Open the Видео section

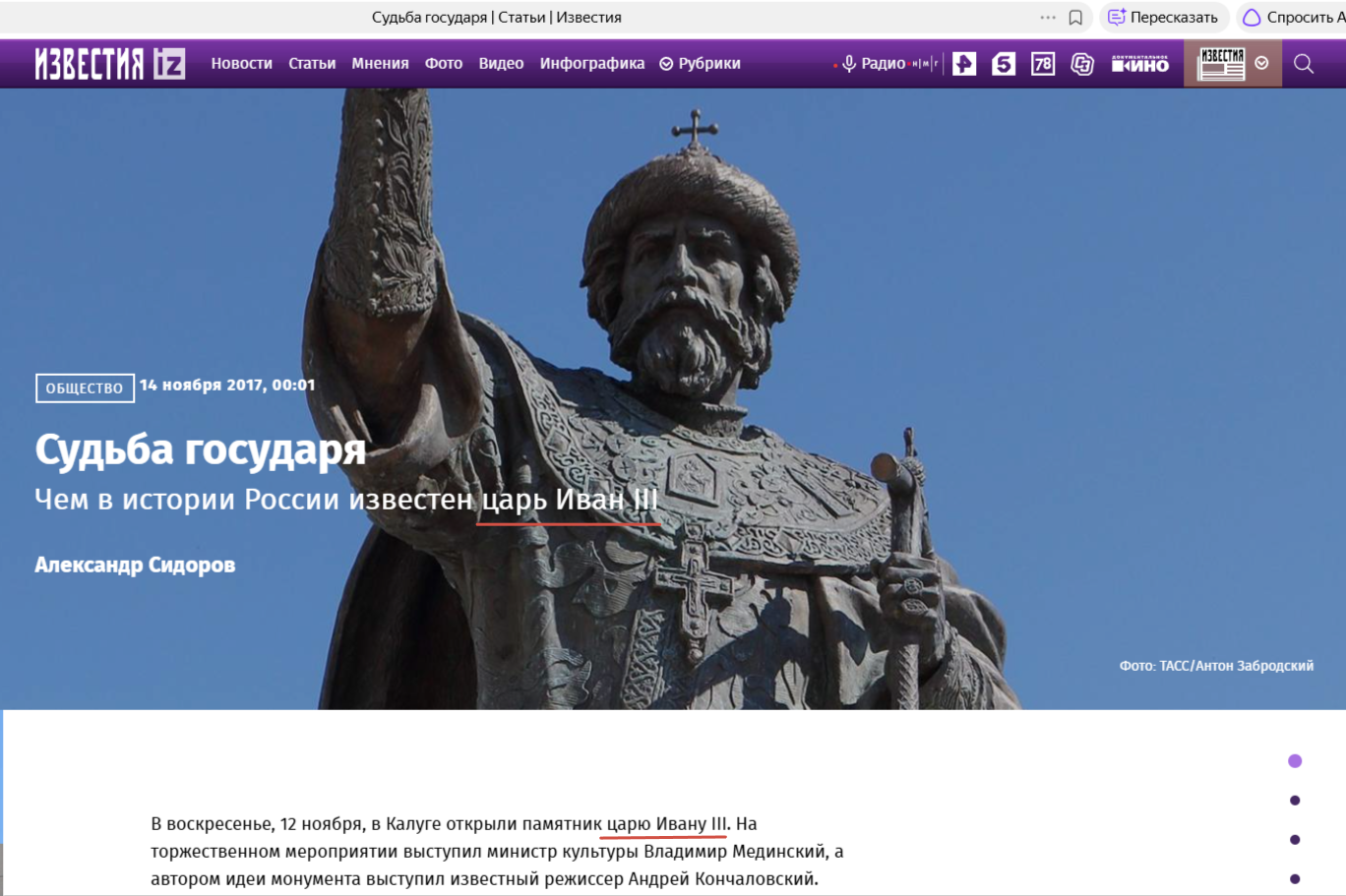(501, 64)
